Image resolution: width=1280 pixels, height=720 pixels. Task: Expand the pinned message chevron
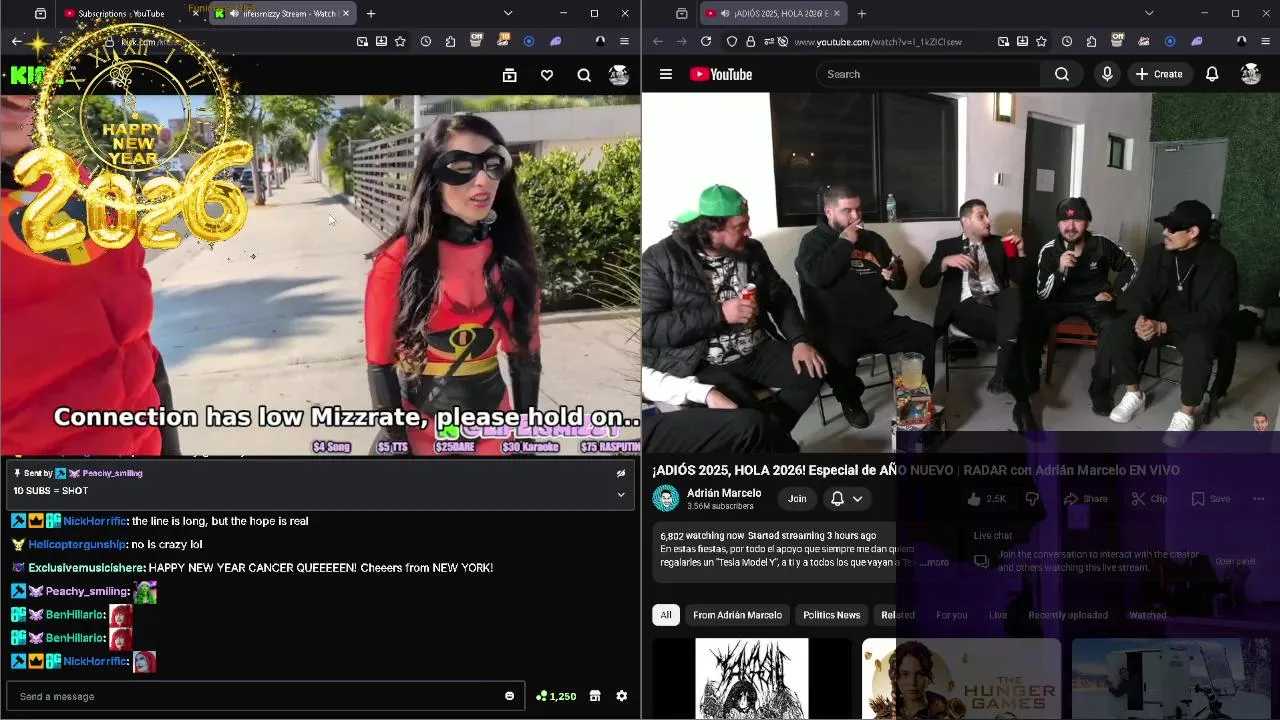pyautogui.click(x=621, y=494)
